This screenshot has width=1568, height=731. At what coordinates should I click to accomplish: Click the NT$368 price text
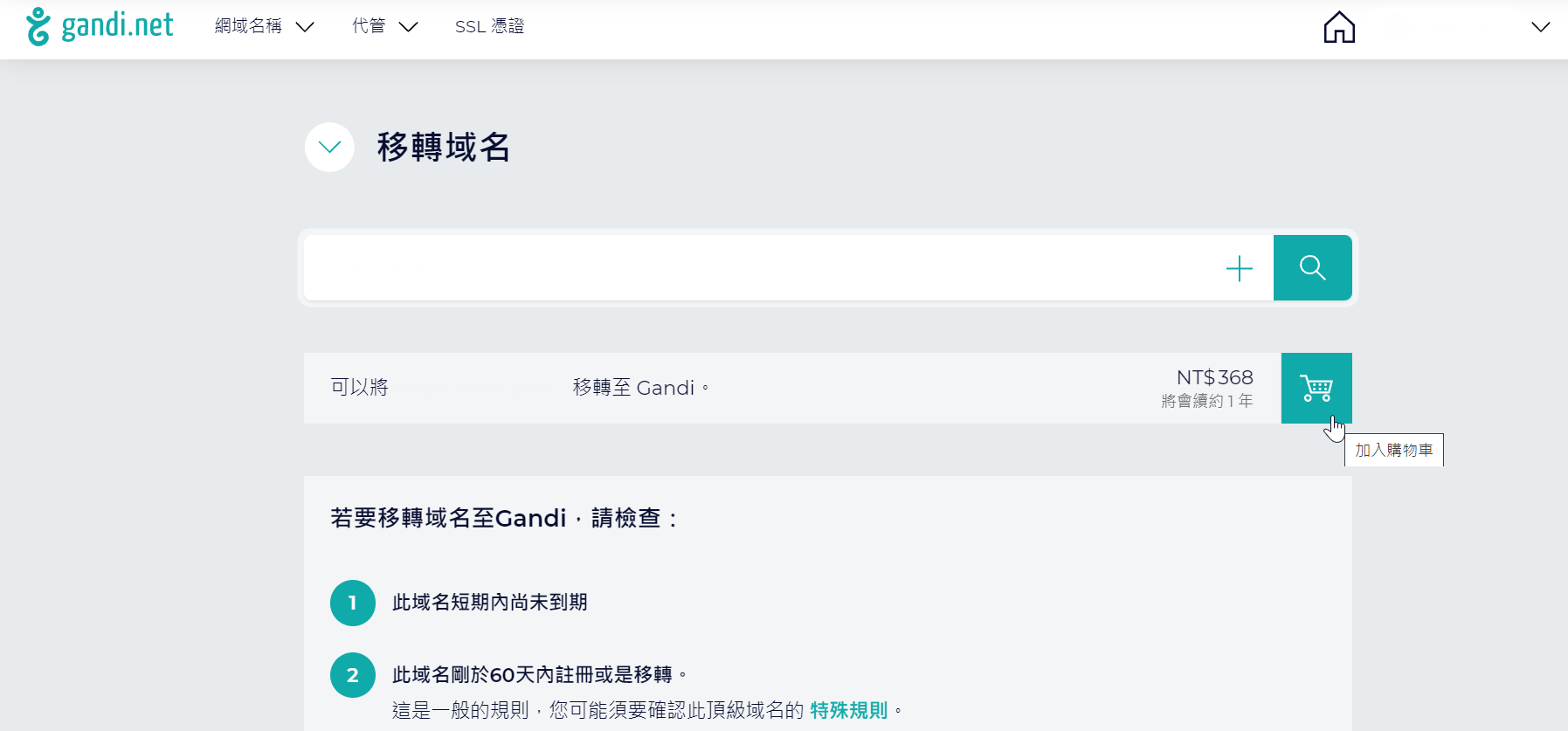click(x=1214, y=377)
